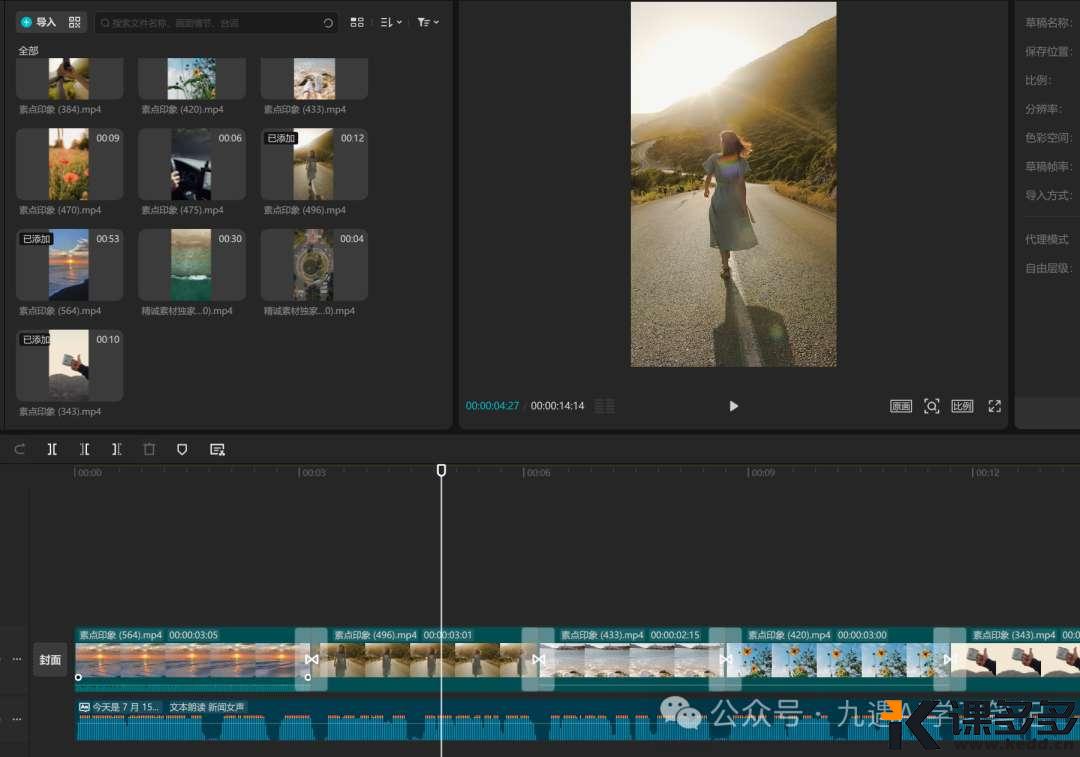Select the 文本朗读 新闻女声 audio clip
Image resolution: width=1080 pixels, height=757 pixels.
click(x=577, y=720)
